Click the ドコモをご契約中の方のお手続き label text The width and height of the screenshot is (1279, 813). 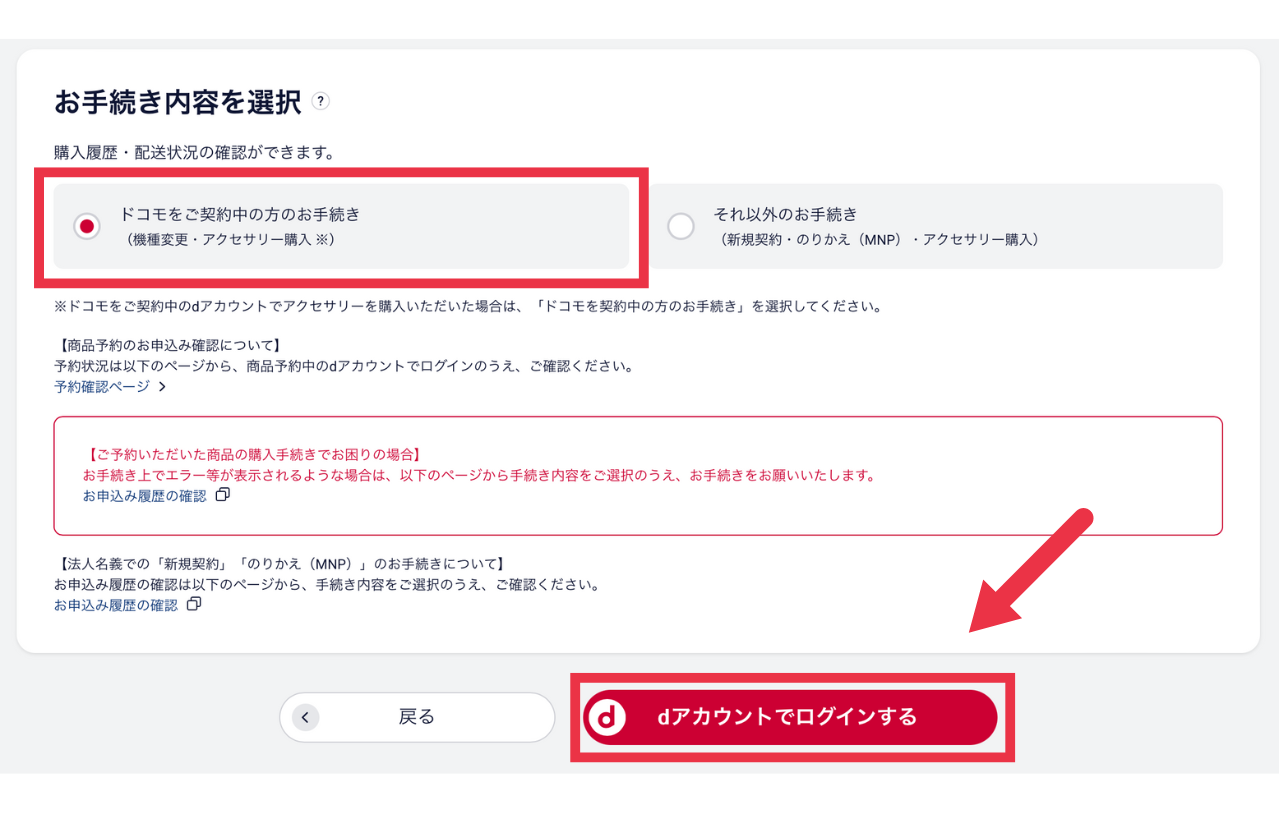pyautogui.click(x=240, y=214)
